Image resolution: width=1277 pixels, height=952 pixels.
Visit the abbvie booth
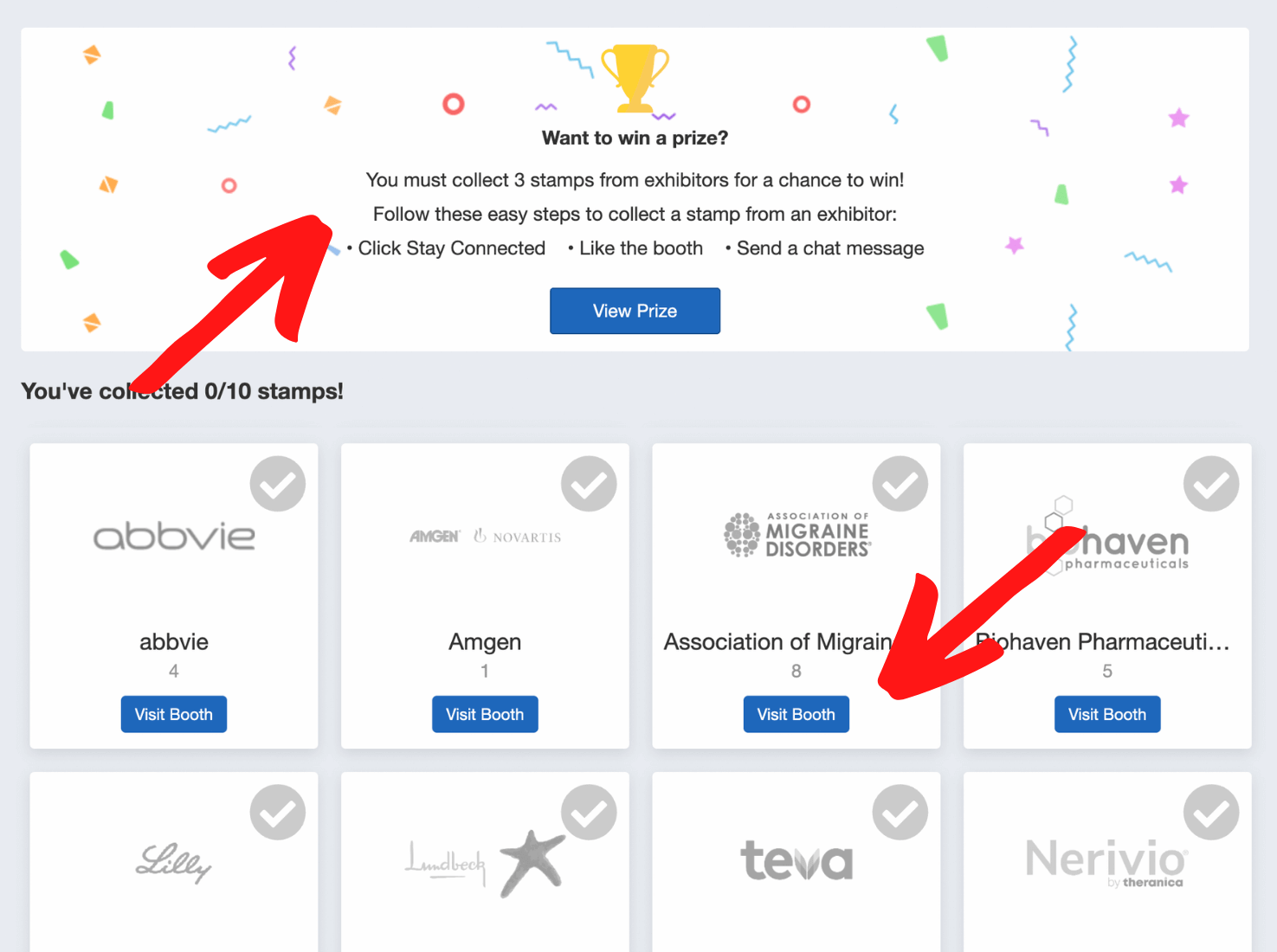coord(173,714)
